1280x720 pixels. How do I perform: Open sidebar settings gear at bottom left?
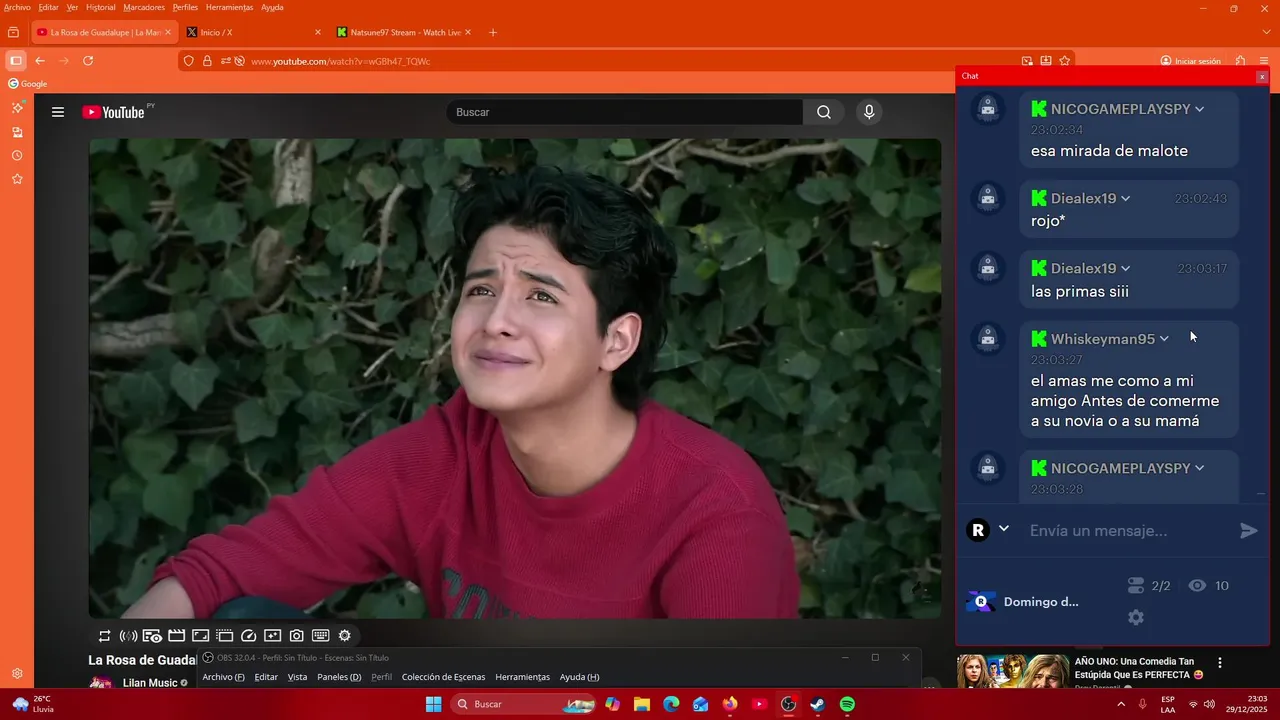(x=17, y=674)
